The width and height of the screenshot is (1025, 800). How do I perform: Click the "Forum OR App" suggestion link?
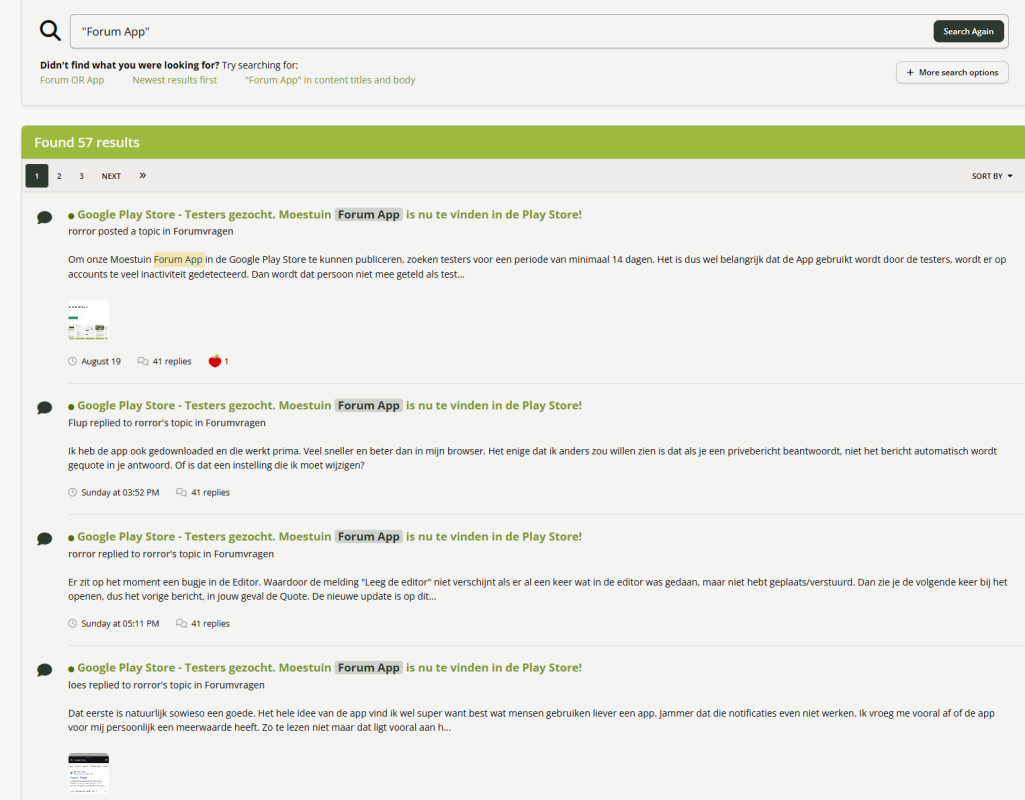pos(72,80)
